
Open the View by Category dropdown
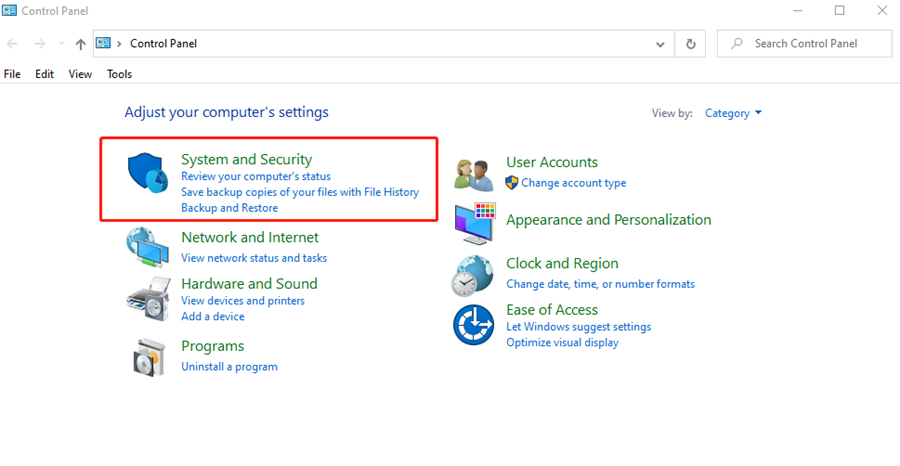(x=733, y=113)
